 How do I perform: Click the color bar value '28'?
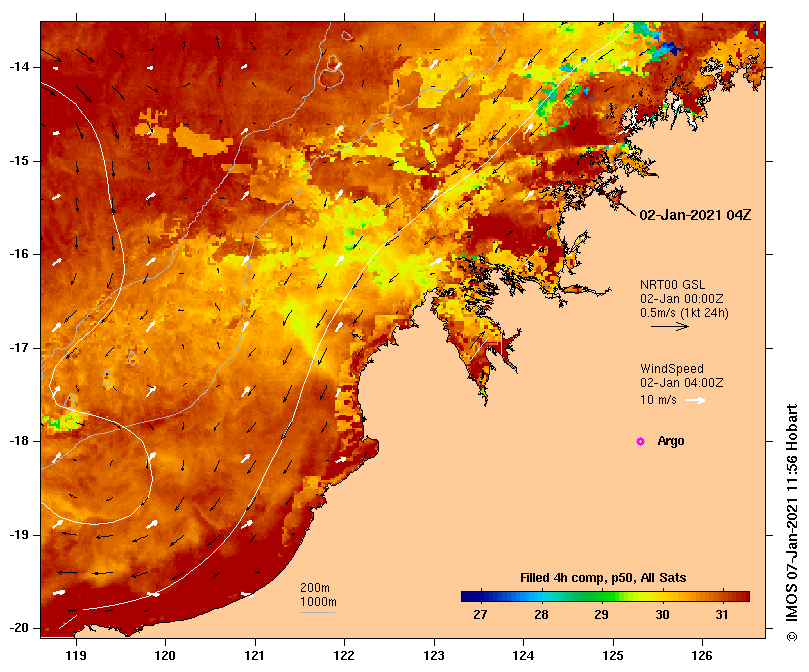(x=541, y=615)
